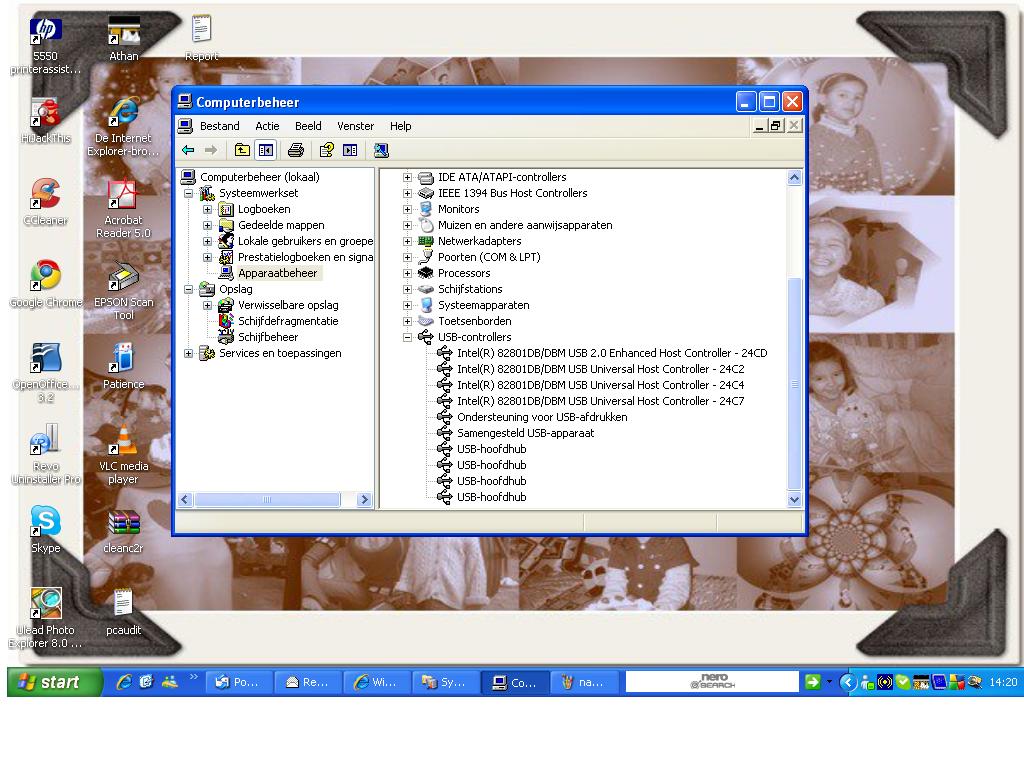Select Schijfbeheer in the left tree
The height and width of the screenshot is (768, 1024).
[267, 337]
